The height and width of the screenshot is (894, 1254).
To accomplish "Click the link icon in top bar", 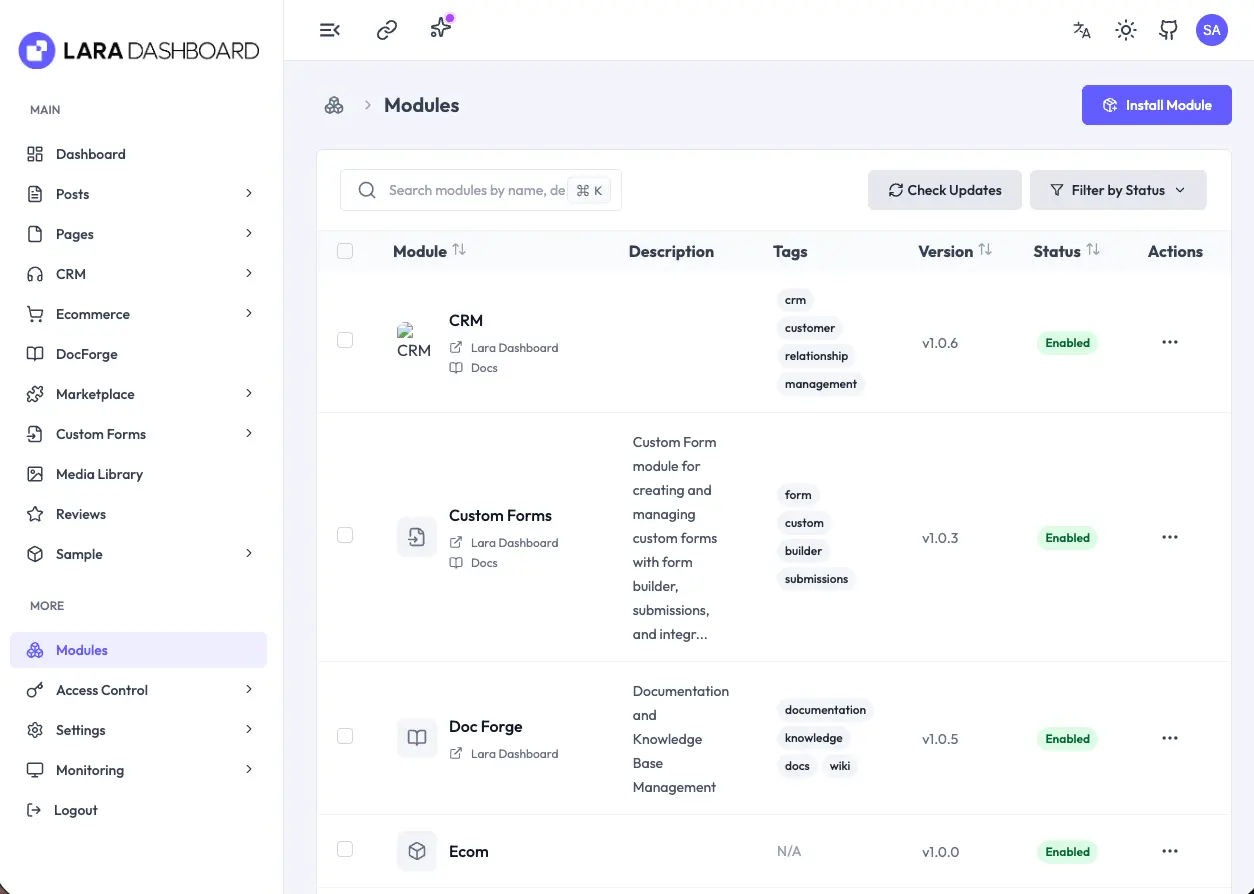I will click(x=387, y=30).
